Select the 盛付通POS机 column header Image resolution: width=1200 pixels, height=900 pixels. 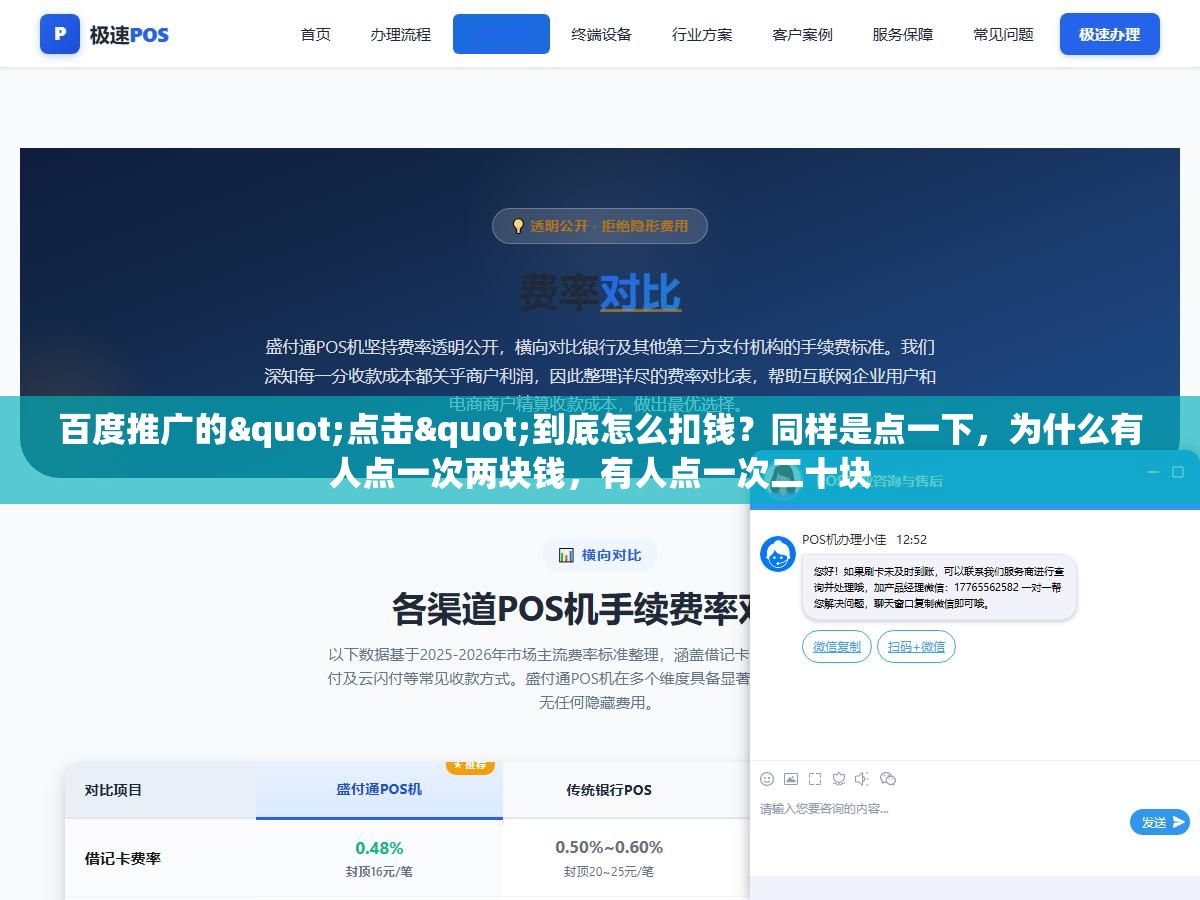379,789
